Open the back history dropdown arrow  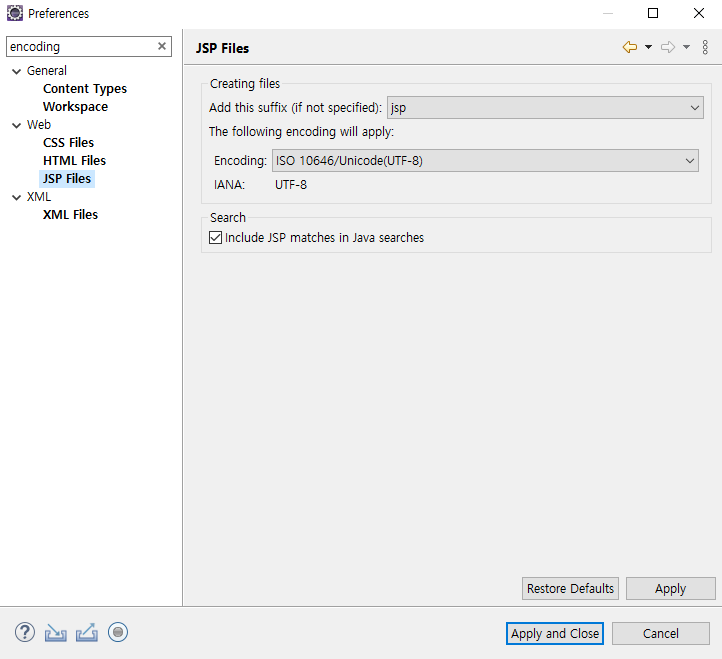[648, 47]
